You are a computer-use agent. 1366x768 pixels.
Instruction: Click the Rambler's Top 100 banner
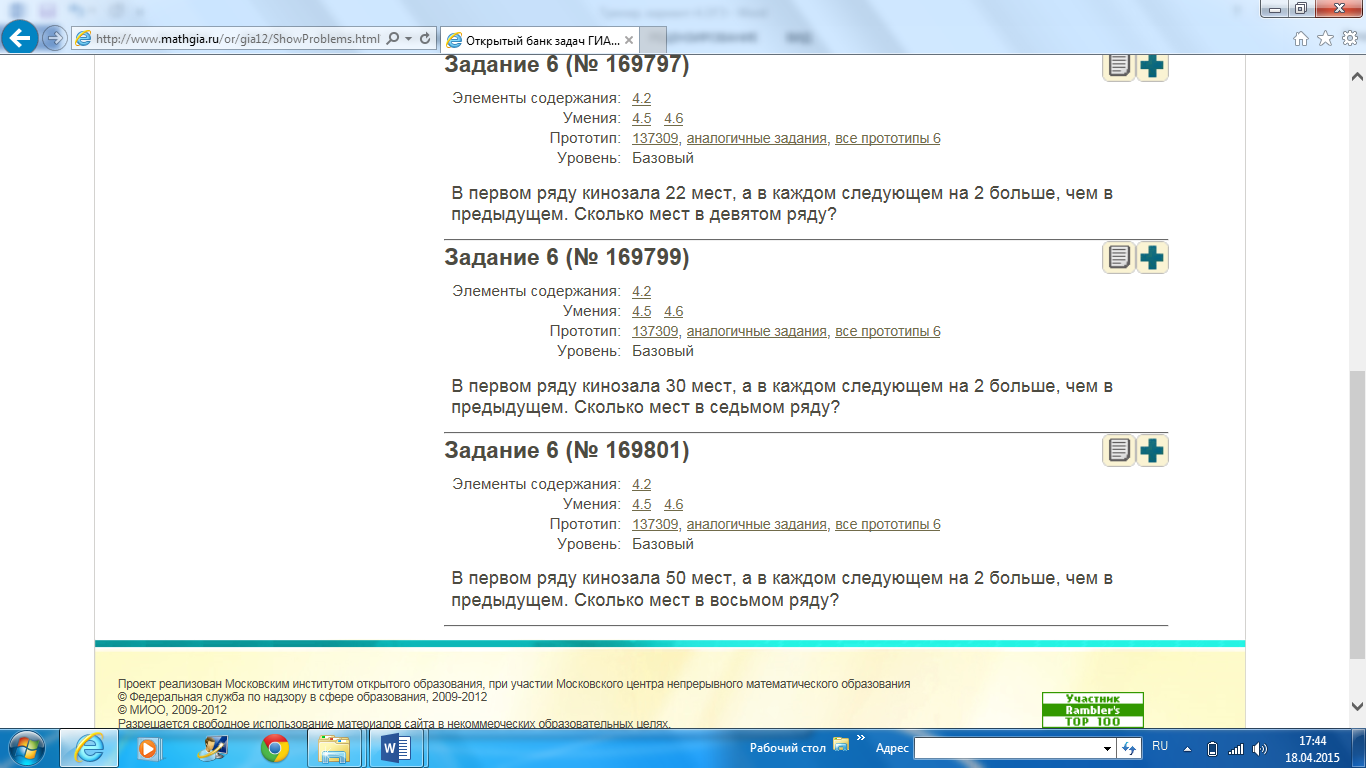1092,710
